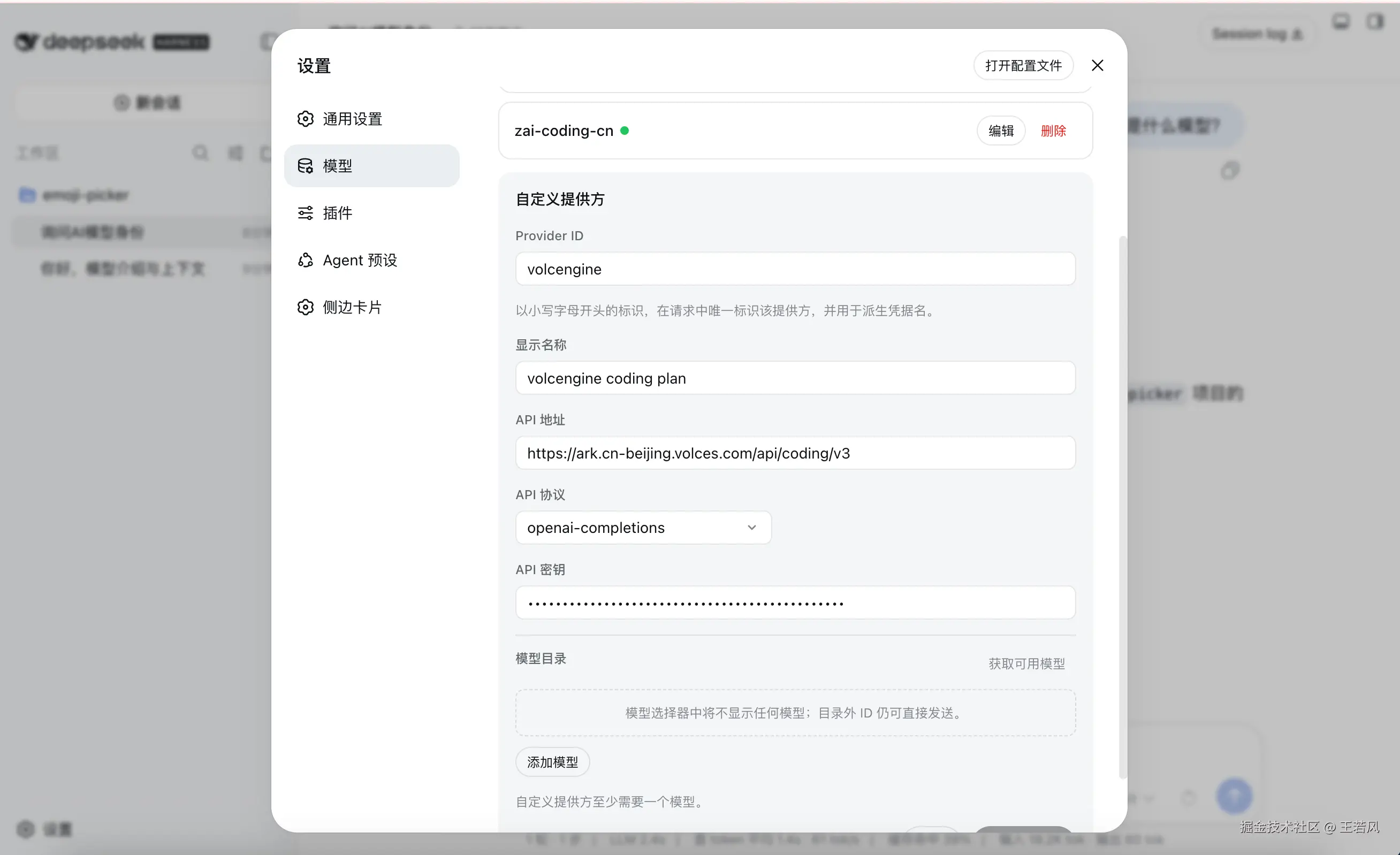The image size is (1400, 855).
Task: Open the emoji-picker workspace folder in background
Action: (x=74, y=195)
